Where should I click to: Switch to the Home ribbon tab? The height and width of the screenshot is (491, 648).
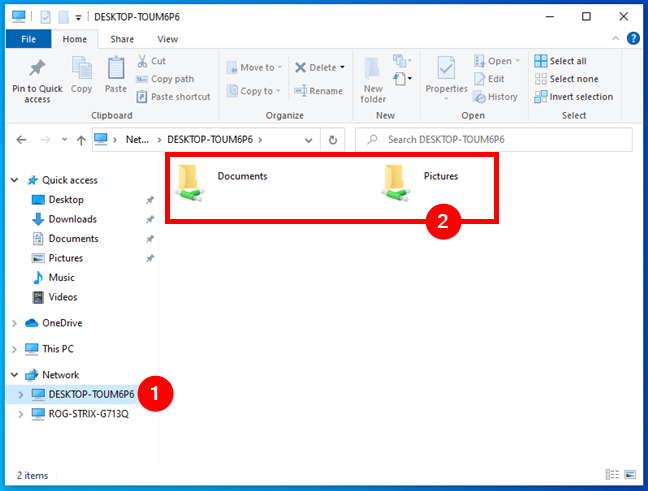[75, 39]
